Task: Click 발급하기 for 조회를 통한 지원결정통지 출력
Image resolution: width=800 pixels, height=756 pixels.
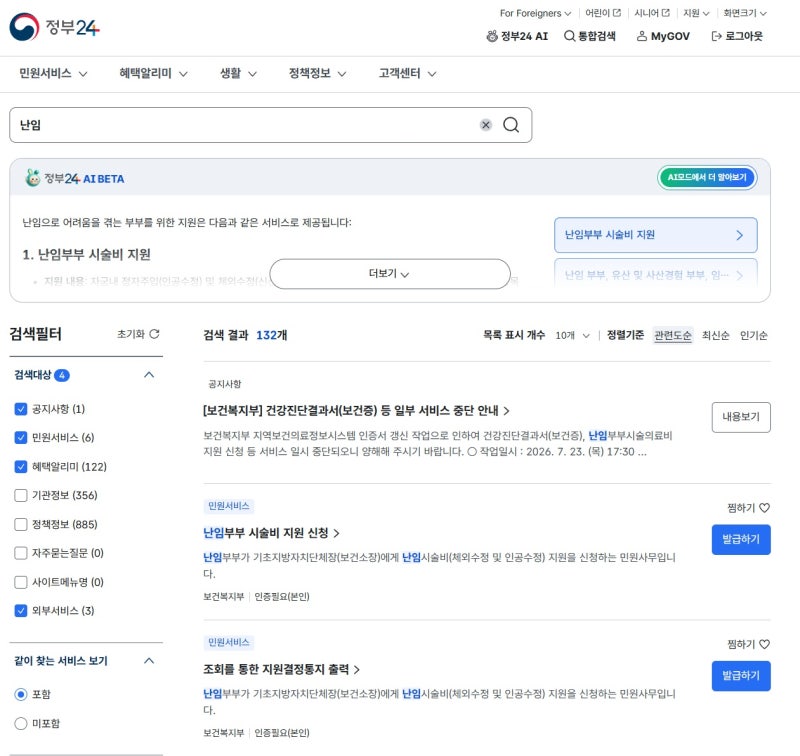Action: coord(741,676)
